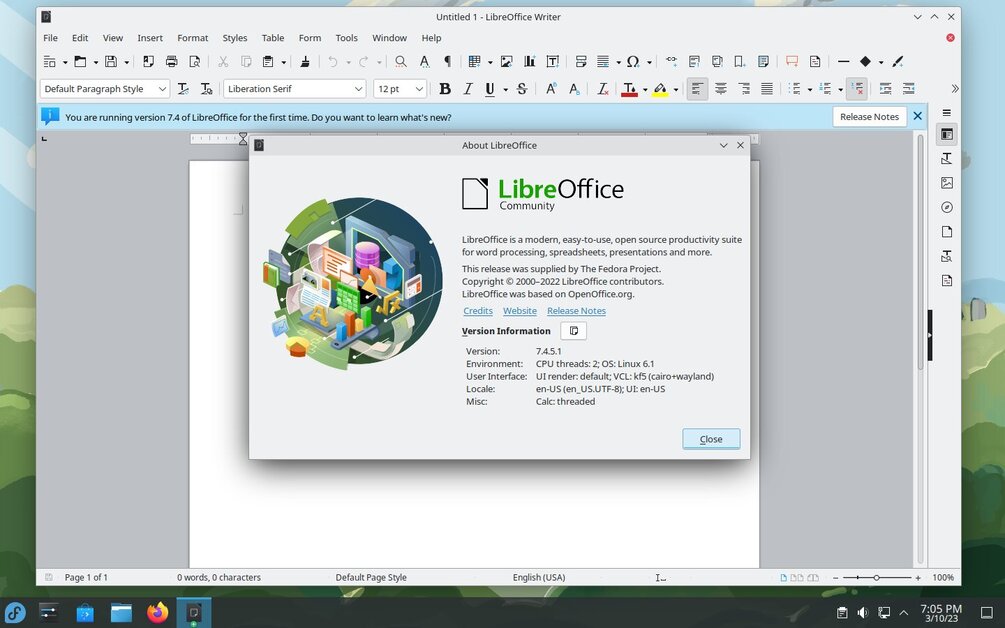Open the File menu
The height and width of the screenshot is (628, 1005).
pos(51,38)
